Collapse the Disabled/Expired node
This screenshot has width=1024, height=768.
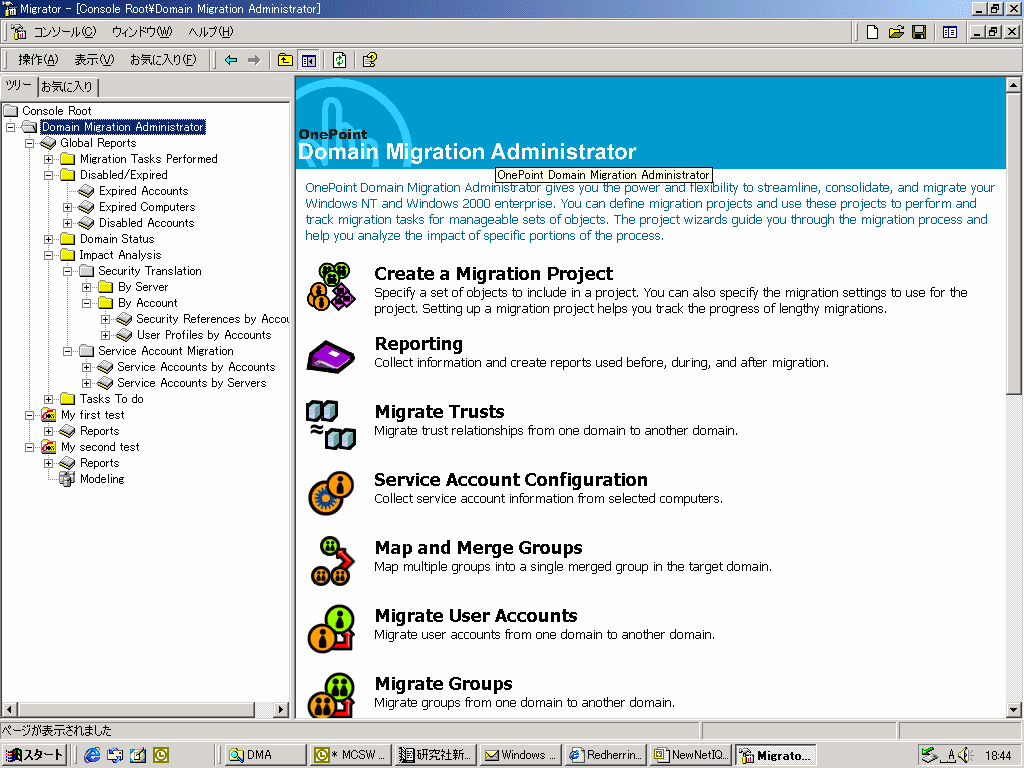coord(48,175)
